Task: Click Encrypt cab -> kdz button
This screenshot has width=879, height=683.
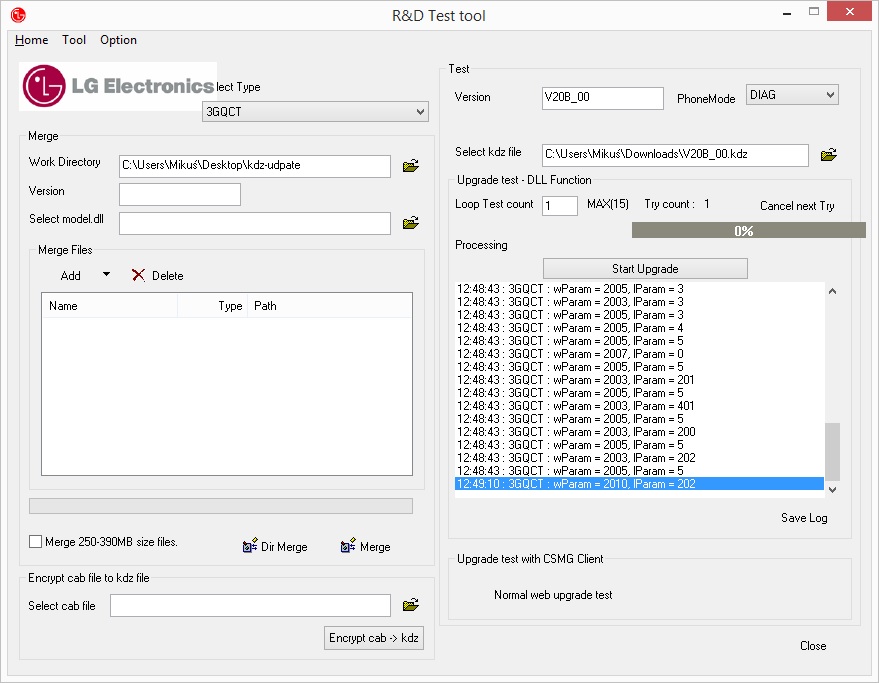Action: (374, 638)
